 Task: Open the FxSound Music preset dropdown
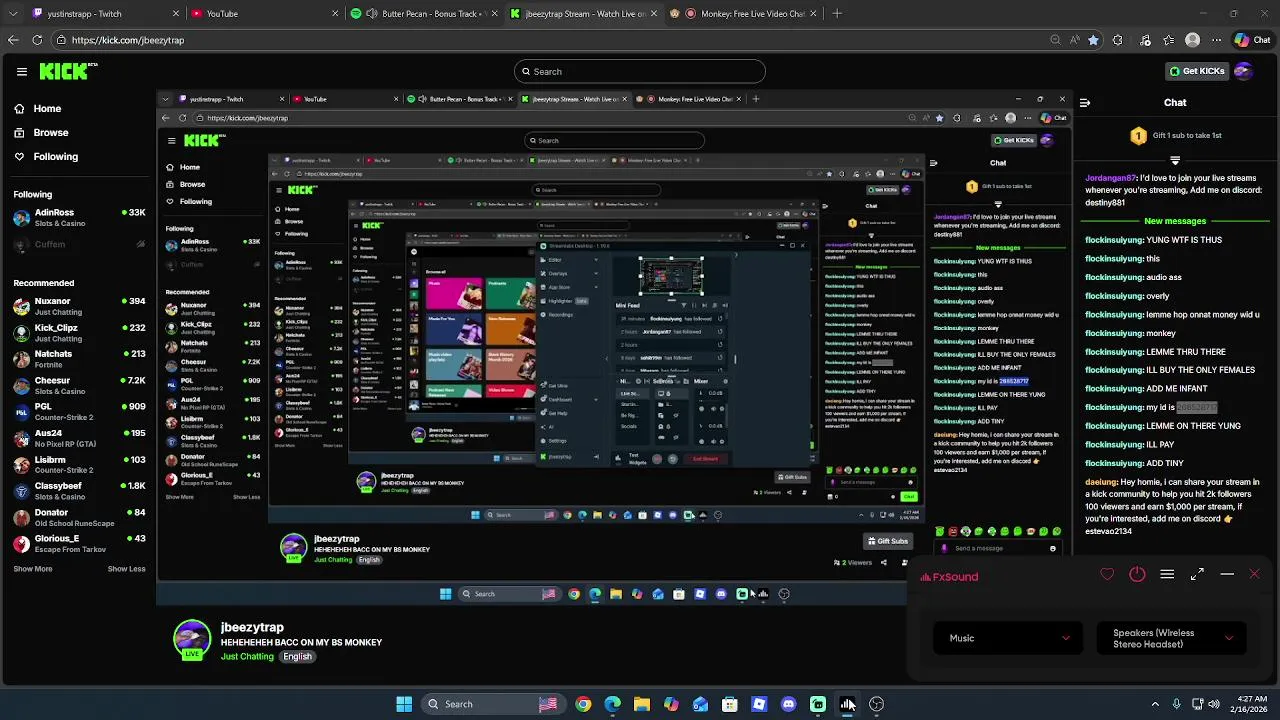coord(1008,638)
